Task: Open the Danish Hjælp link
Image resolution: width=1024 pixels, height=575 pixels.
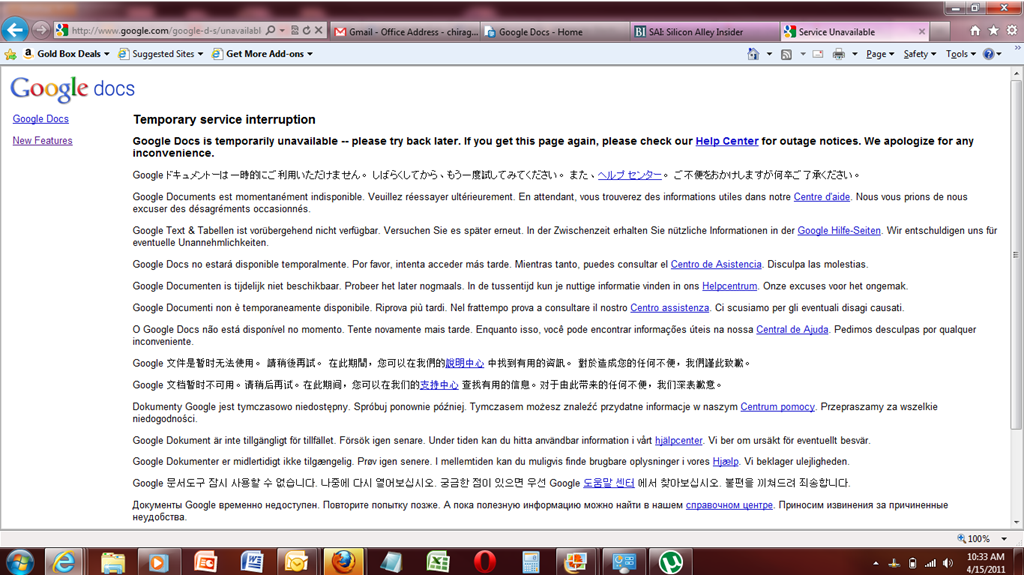Action: pyautogui.click(x=725, y=461)
